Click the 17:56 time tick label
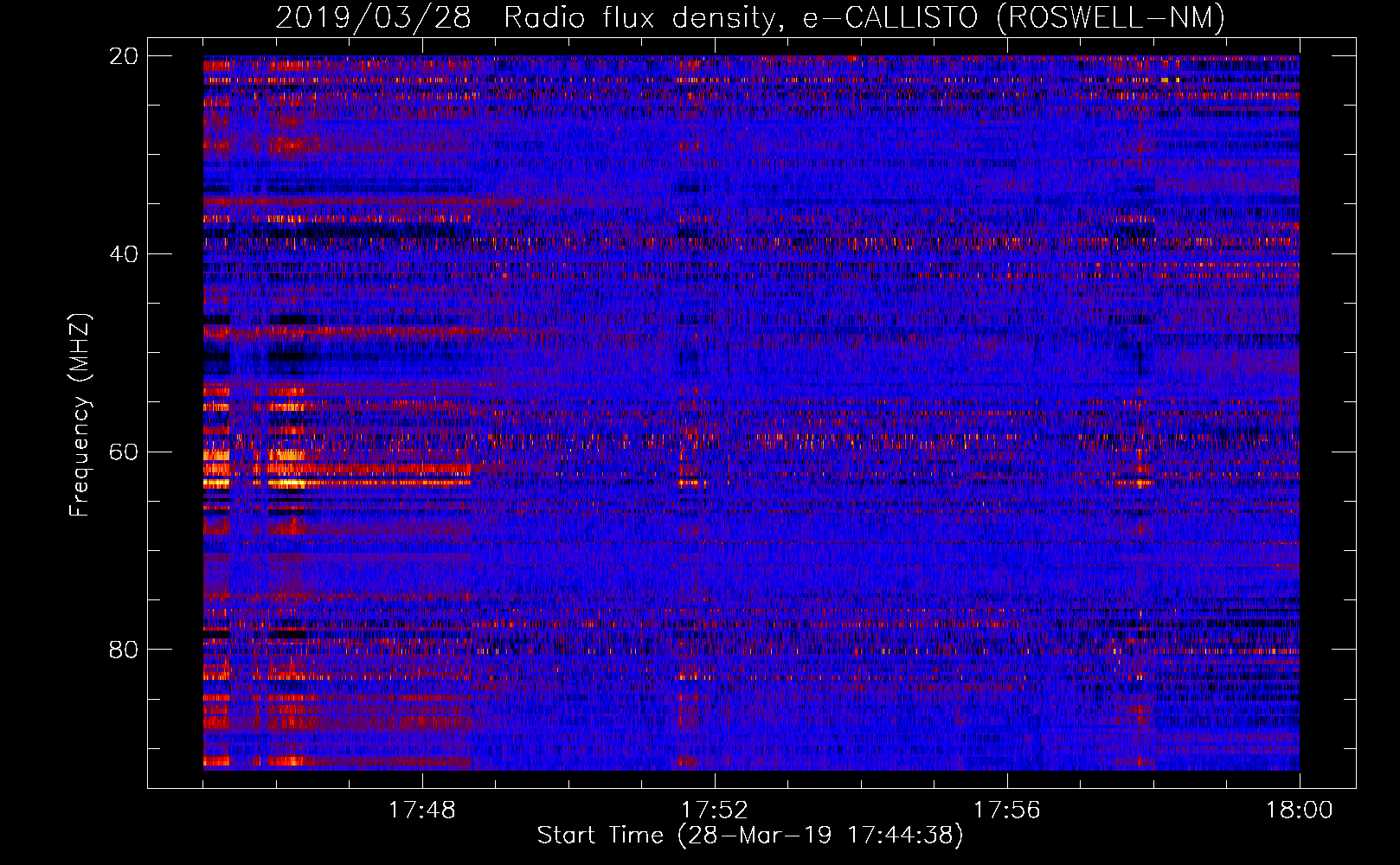 (x=1006, y=811)
